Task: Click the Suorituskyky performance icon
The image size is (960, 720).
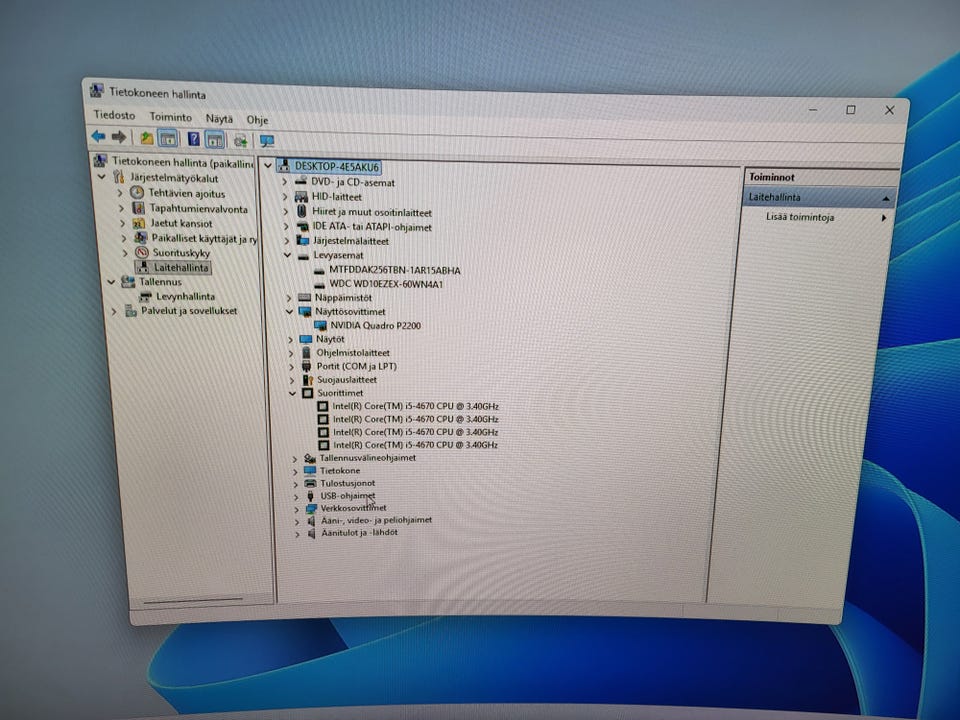Action: tap(141, 252)
